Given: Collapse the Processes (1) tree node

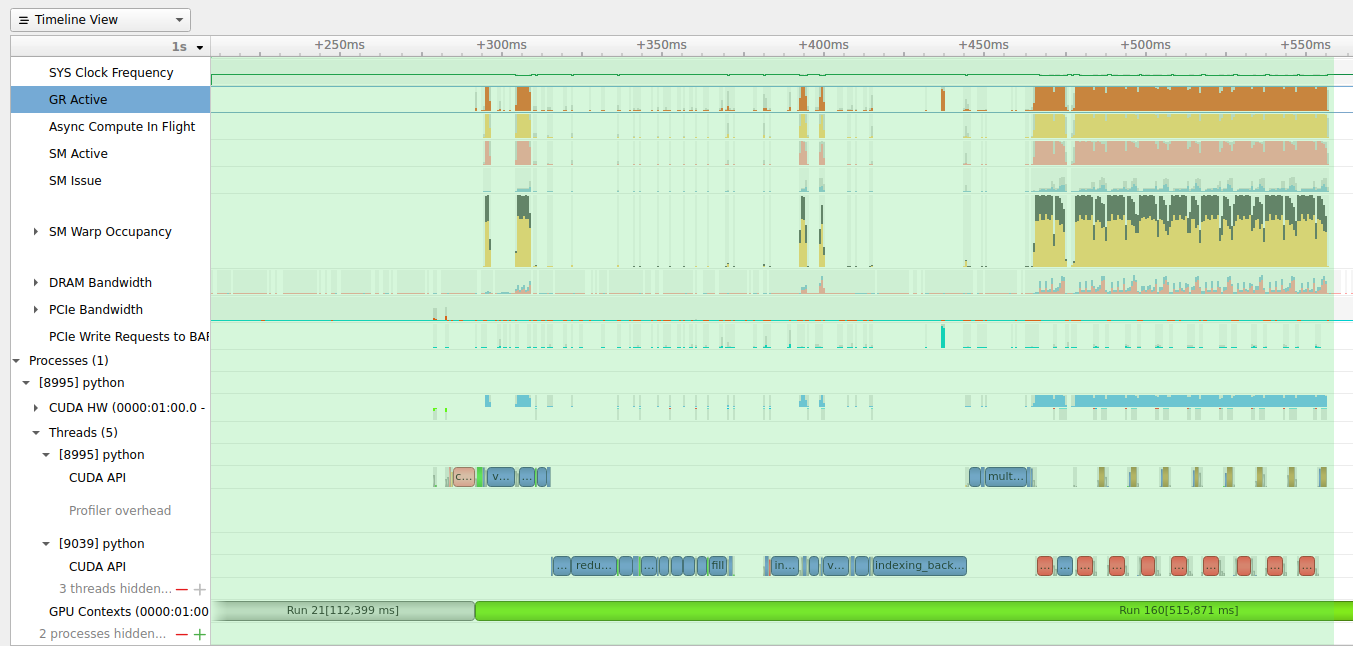Looking at the screenshot, I should 16,361.
